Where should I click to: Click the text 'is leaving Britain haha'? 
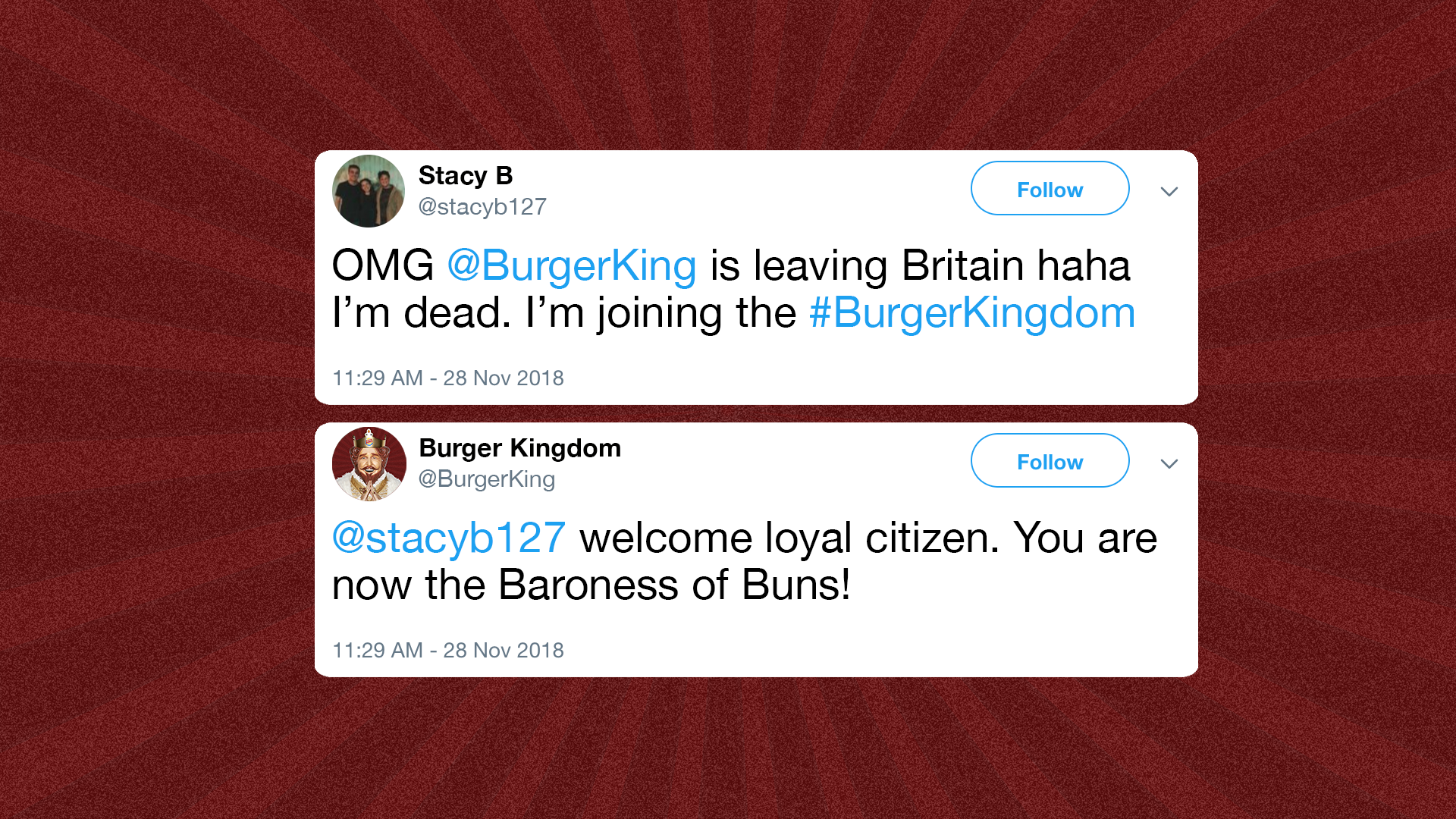pos(920,265)
